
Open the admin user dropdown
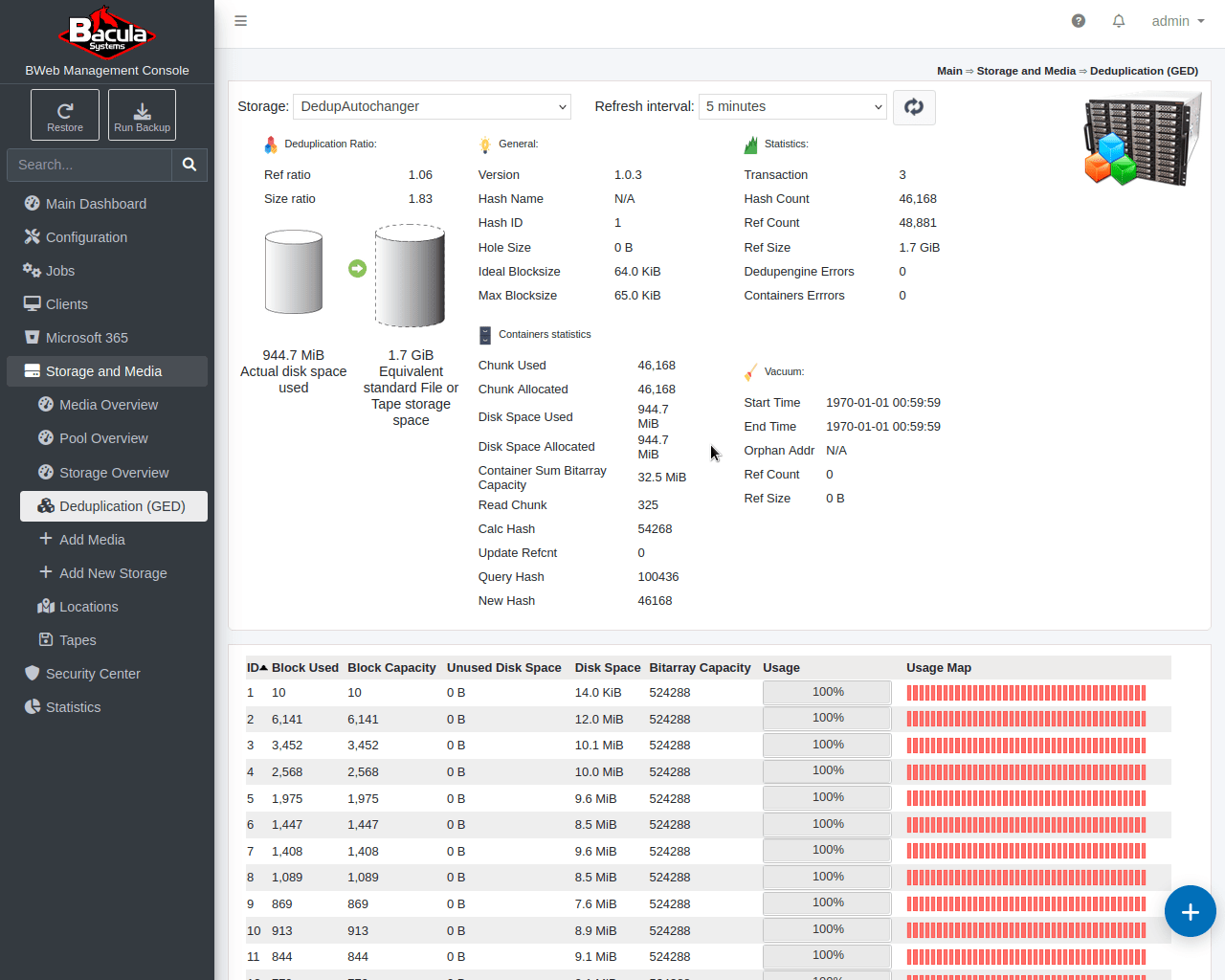click(x=1177, y=21)
